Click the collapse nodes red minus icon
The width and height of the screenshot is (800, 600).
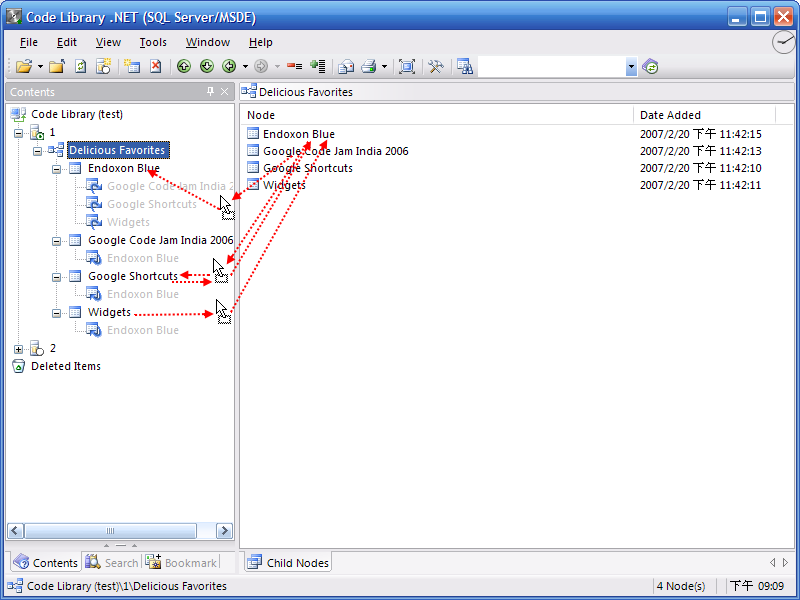(294, 66)
